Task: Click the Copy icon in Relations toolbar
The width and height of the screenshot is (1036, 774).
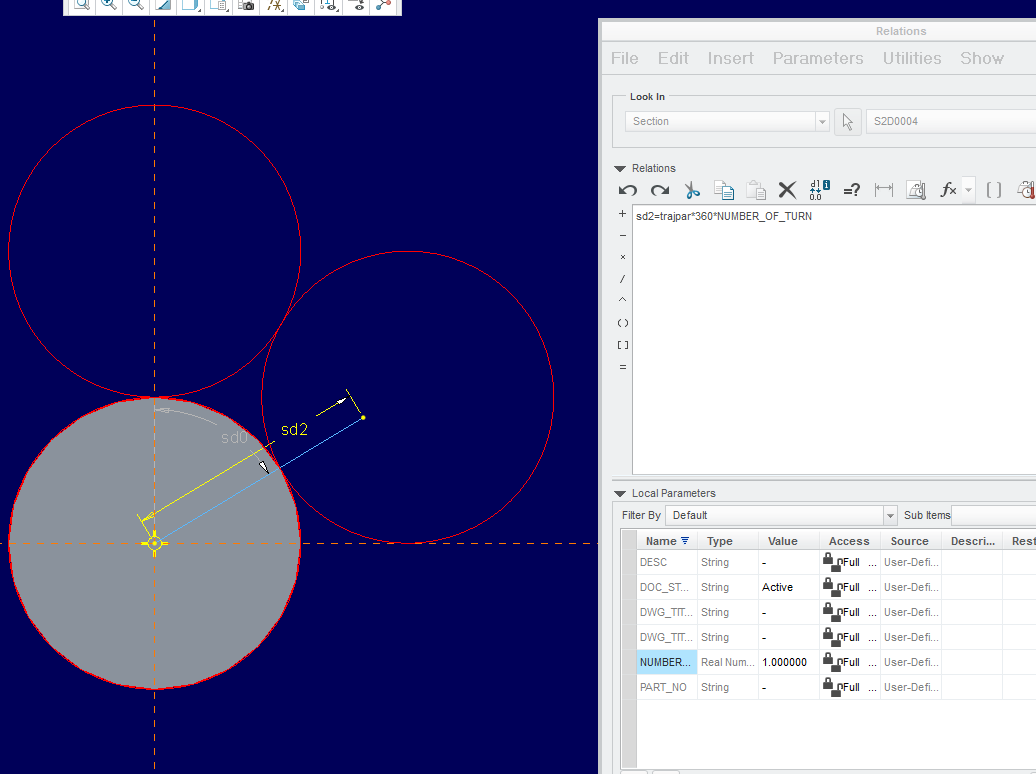Action: click(x=723, y=190)
